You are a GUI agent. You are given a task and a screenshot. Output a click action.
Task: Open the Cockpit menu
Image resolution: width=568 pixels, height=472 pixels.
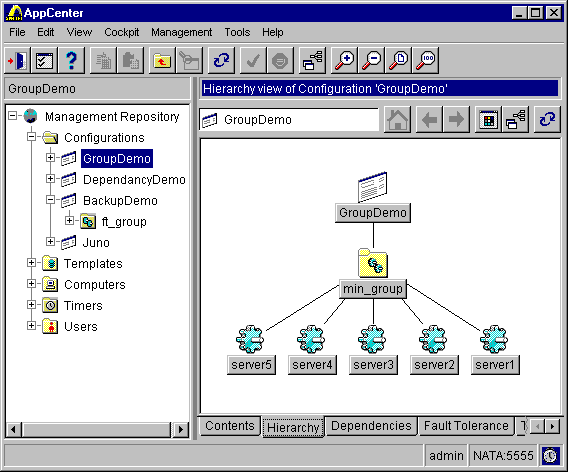click(122, 32)
